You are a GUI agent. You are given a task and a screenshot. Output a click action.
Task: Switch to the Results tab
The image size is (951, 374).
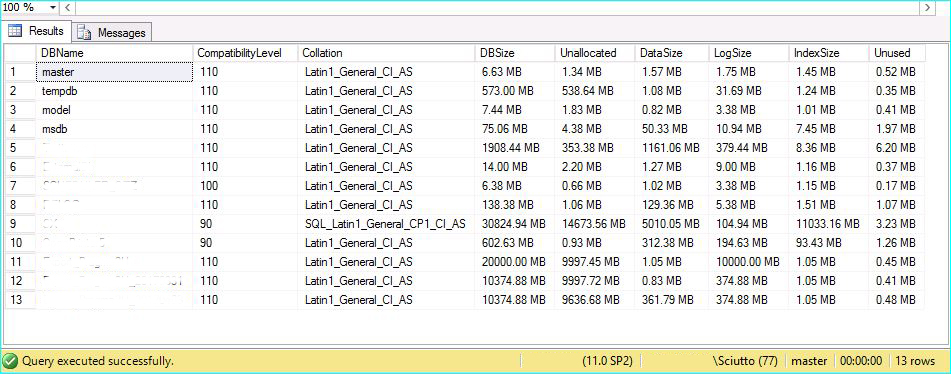36,31
